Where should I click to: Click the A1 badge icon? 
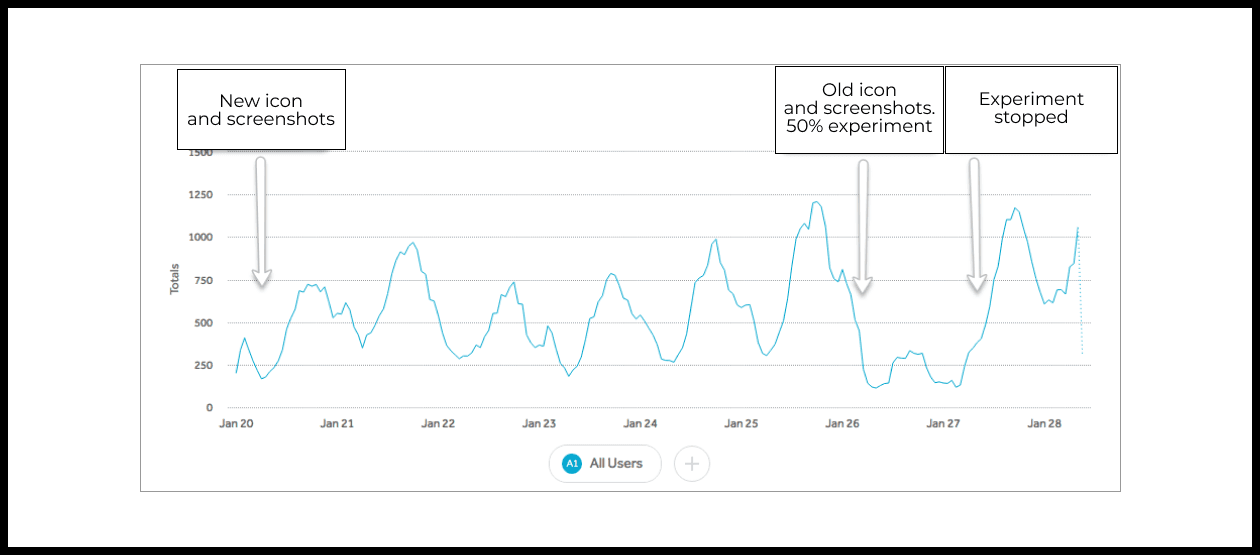(x=572, y=464)
